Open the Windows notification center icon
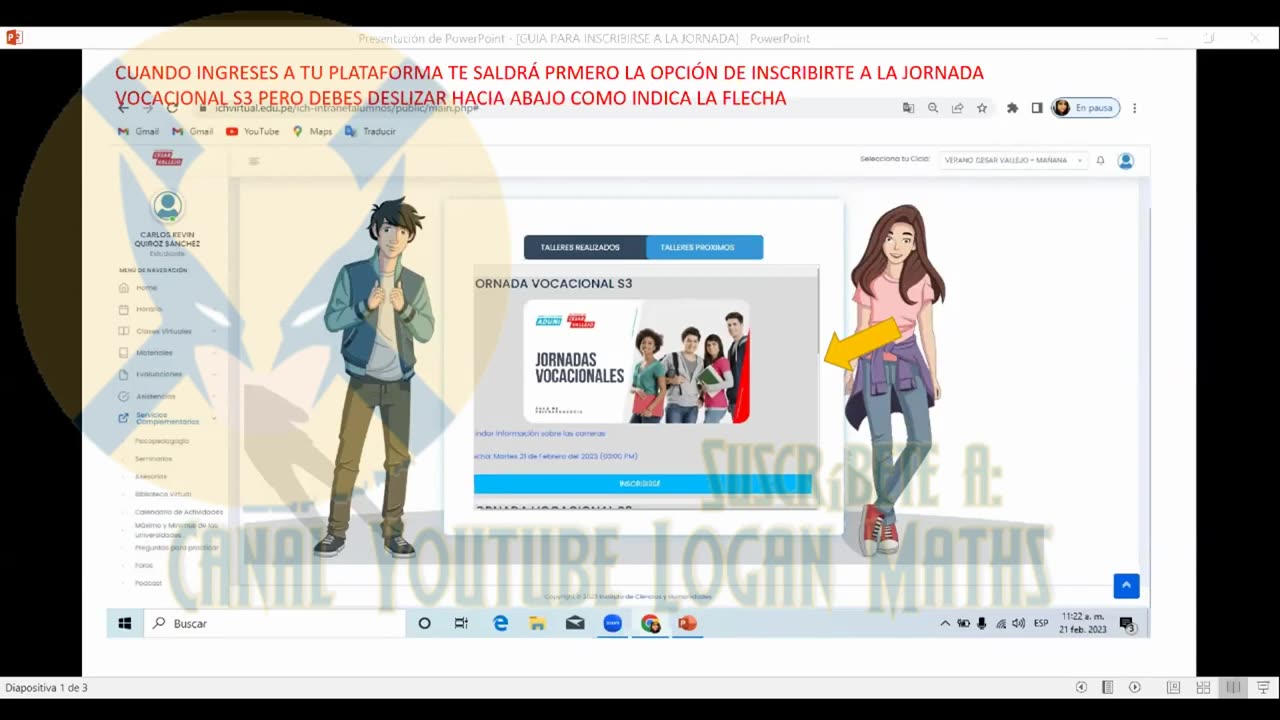Viewport: 1280px width, 720px height. point(1127,624)
